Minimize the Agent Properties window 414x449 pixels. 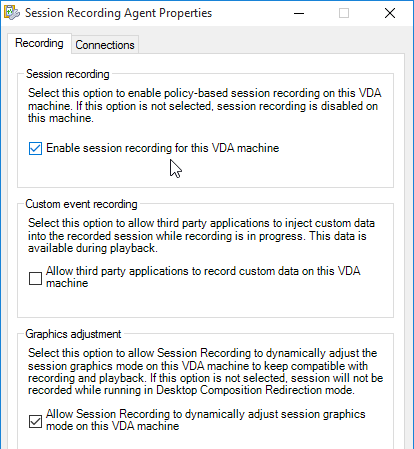[299, 13]
